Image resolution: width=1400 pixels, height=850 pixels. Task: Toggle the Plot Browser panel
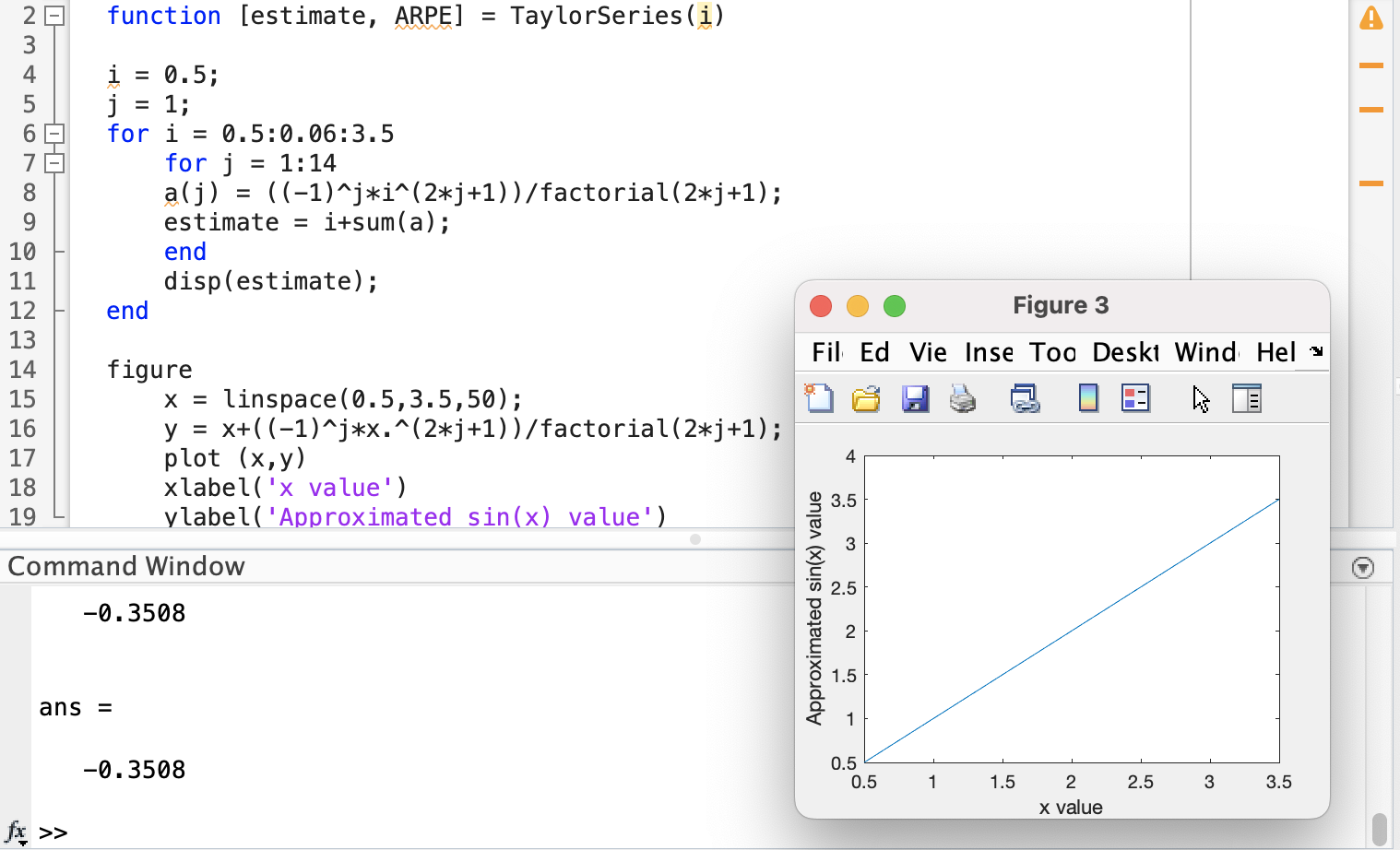point(1247,397)
